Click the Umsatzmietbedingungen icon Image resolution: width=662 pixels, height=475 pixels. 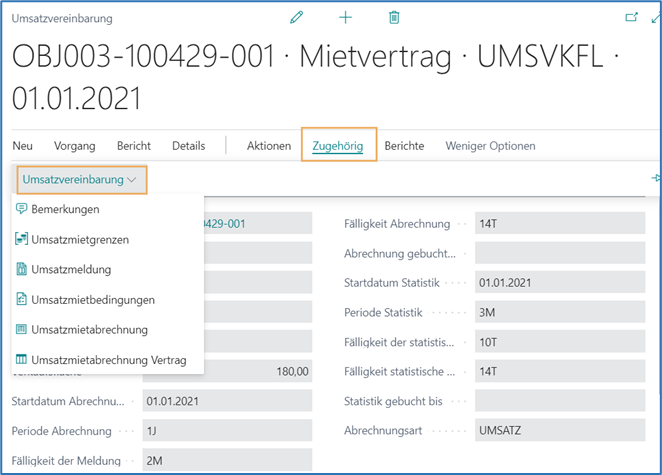22,299
